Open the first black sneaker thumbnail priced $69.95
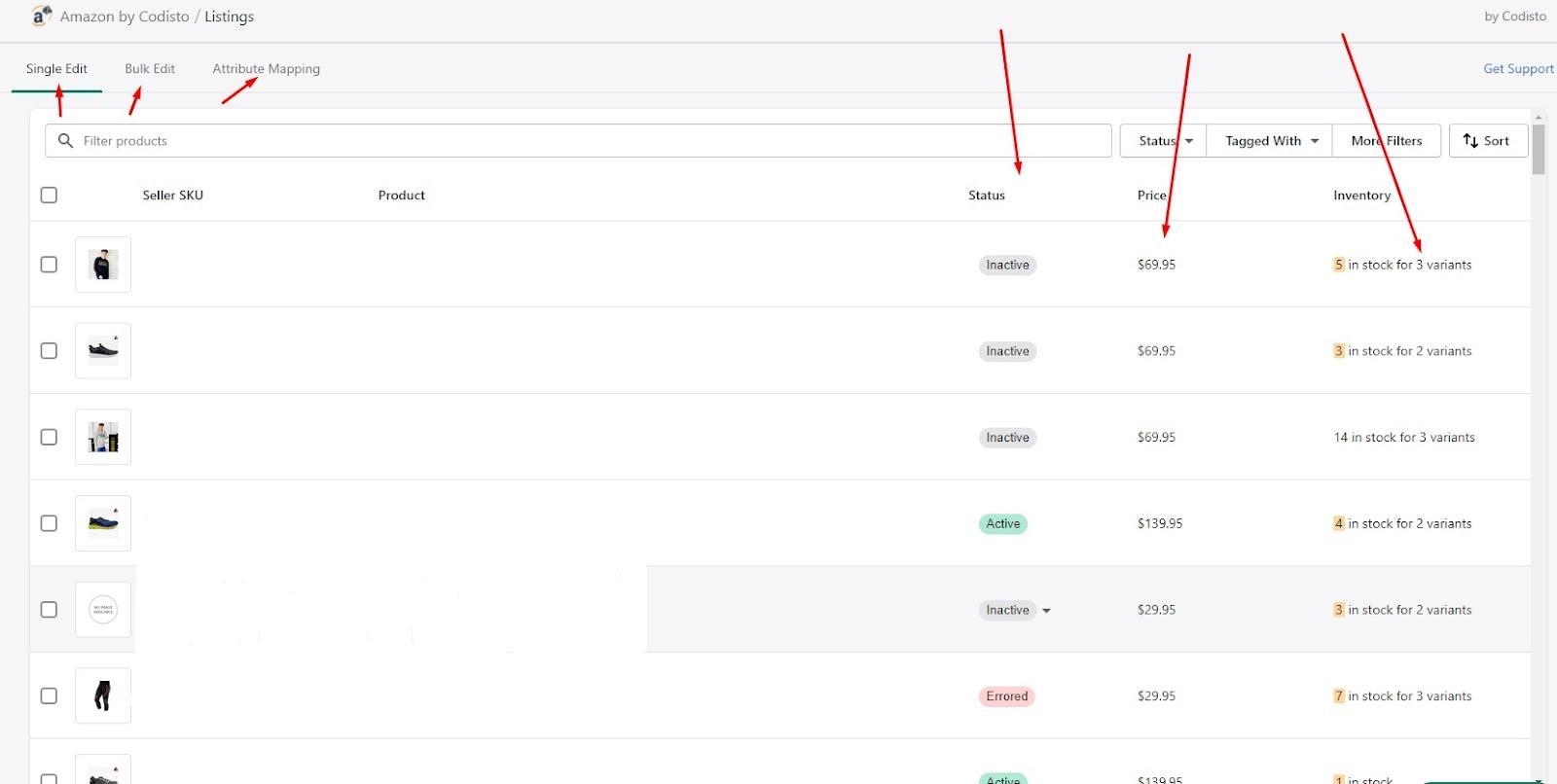This screenshot has height=784, width=1557. click(103, 351)
